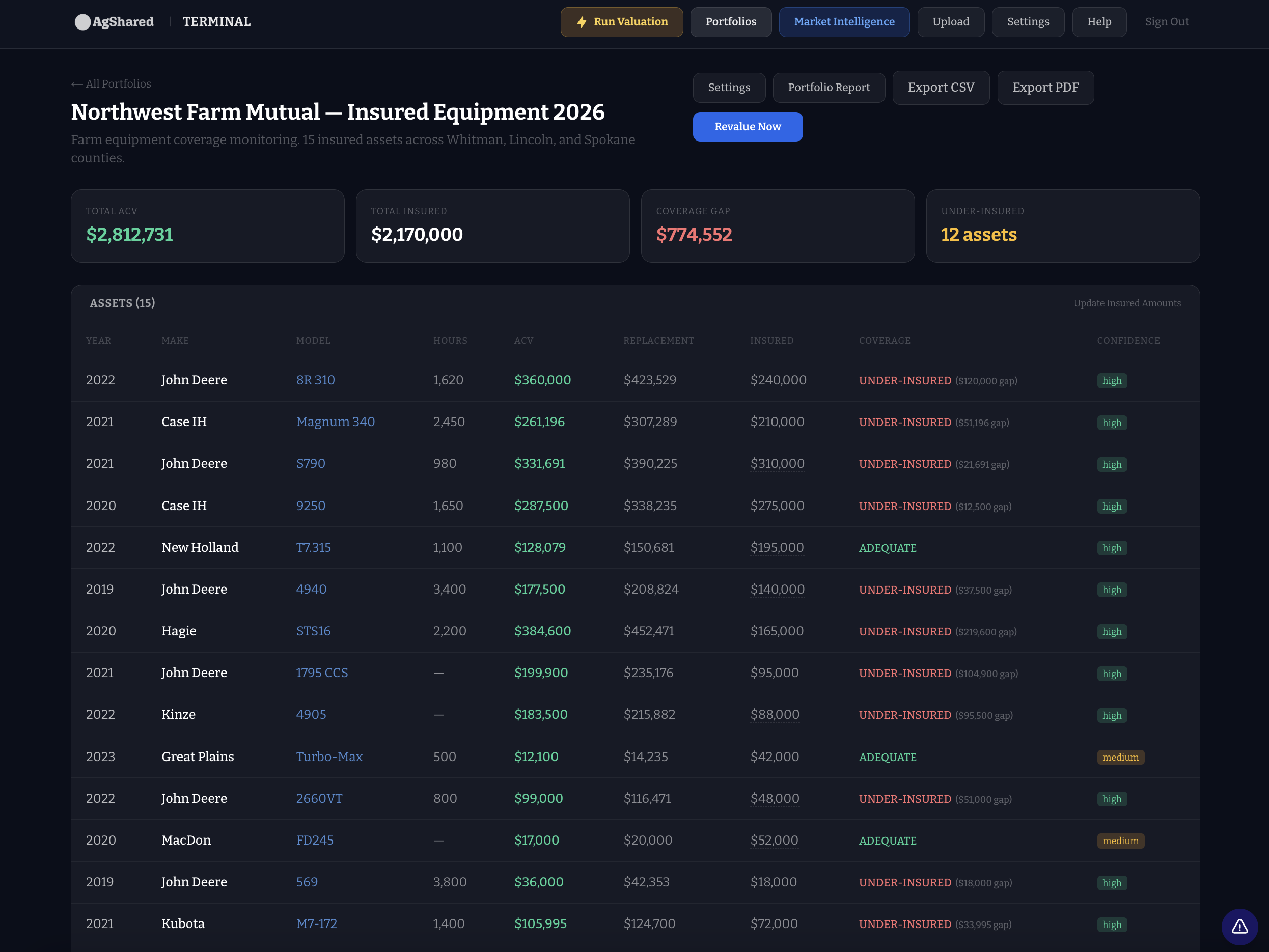
Task: Click the ASSETS (15) table heading
Action: [x=122, y=303]
